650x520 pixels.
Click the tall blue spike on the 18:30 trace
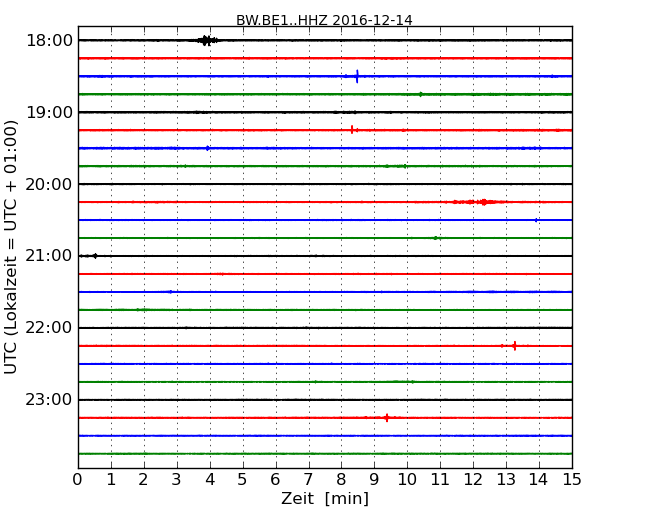point(357,76)
